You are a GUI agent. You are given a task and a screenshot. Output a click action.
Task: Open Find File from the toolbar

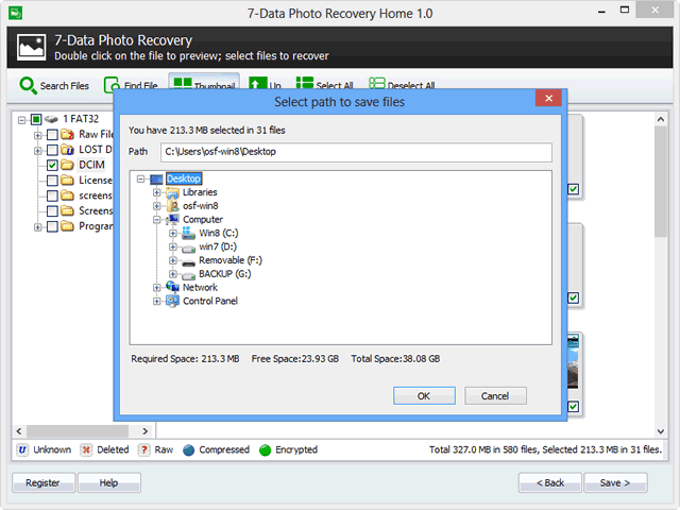(131, 85)
